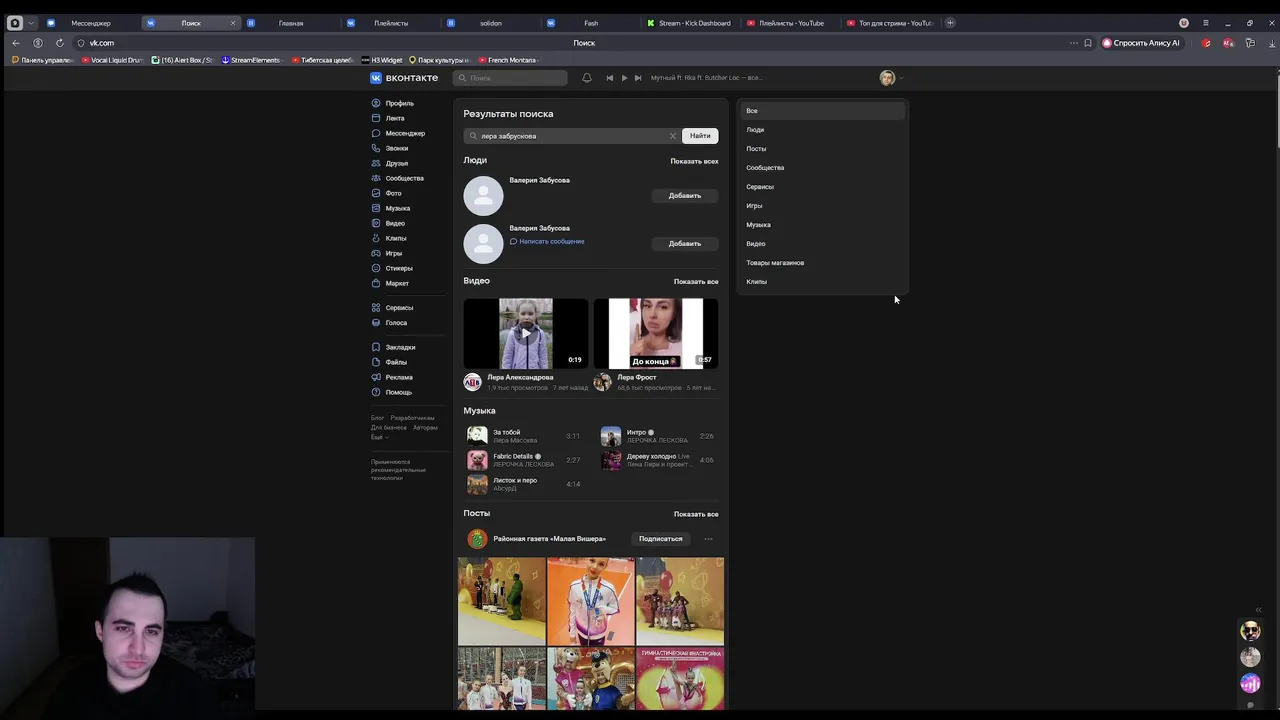
Task: Click Спросить Алису AI button
Action: pos(1141,43)
